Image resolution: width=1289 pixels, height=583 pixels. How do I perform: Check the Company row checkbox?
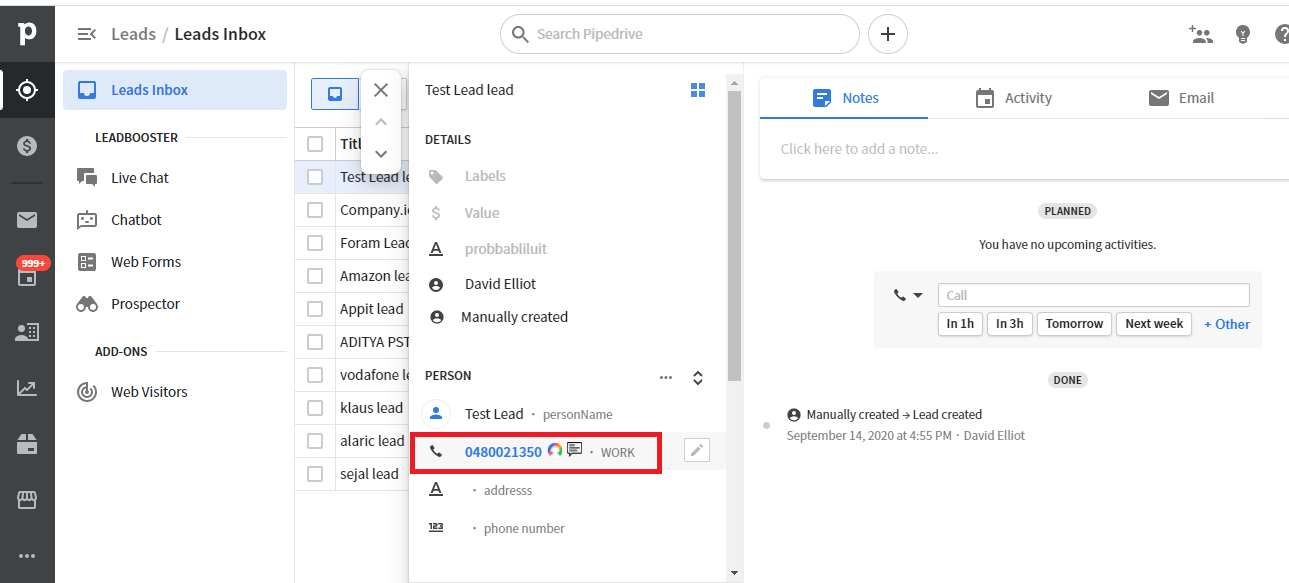[315, 210]
